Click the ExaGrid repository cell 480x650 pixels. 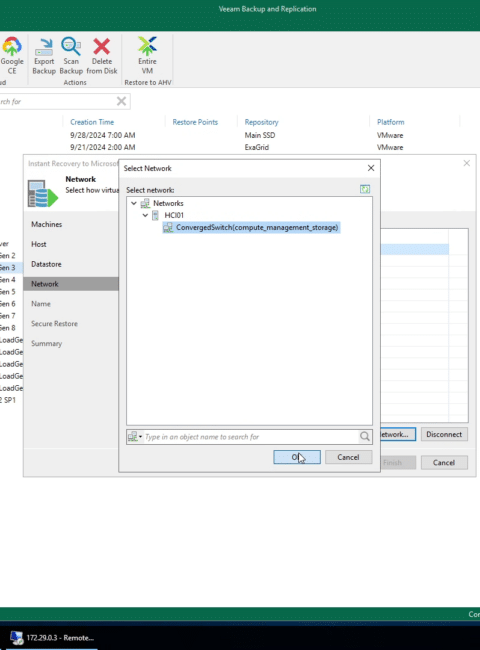(257, 147)
